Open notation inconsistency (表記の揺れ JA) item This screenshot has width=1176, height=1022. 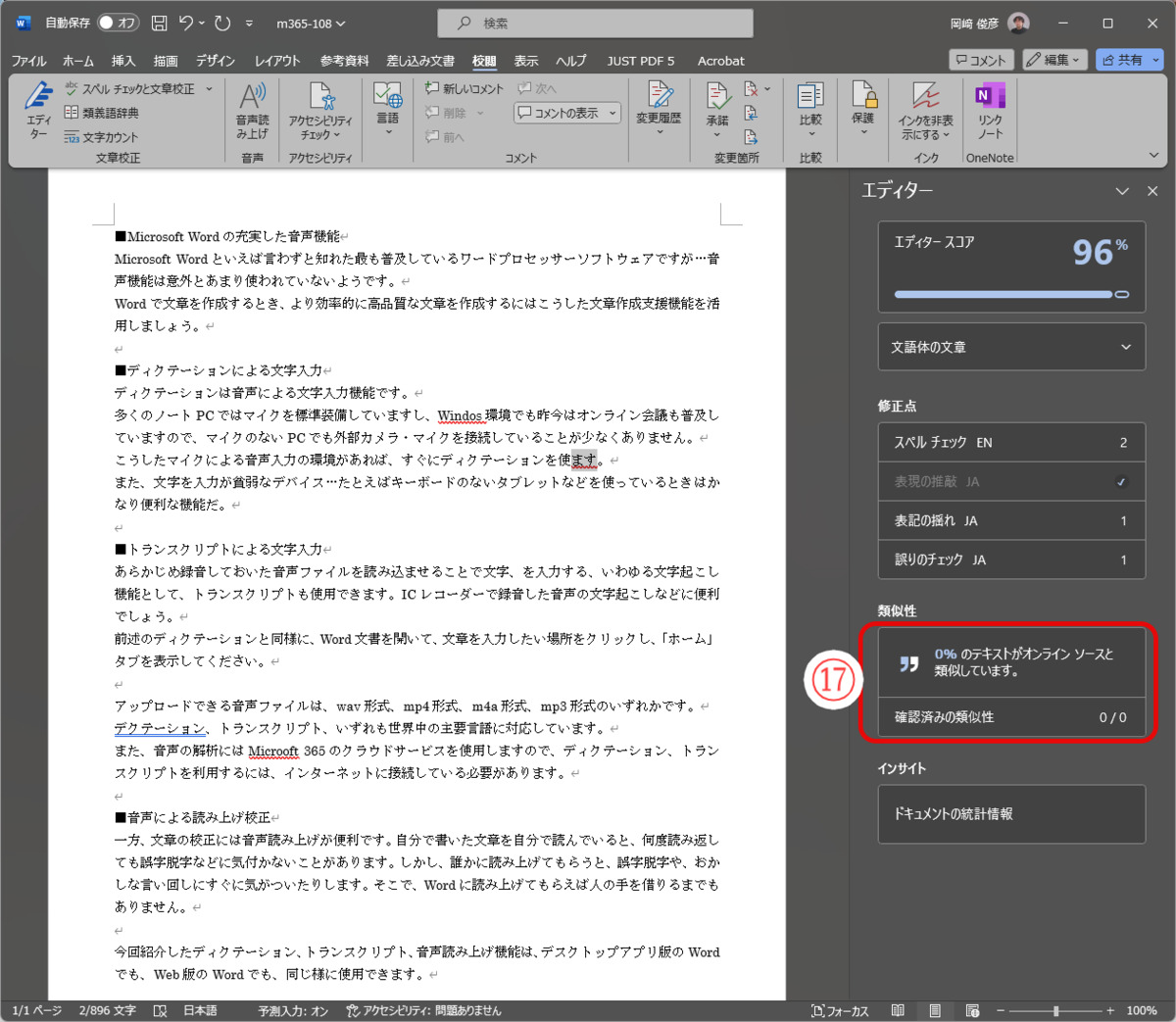point(1011,521)
